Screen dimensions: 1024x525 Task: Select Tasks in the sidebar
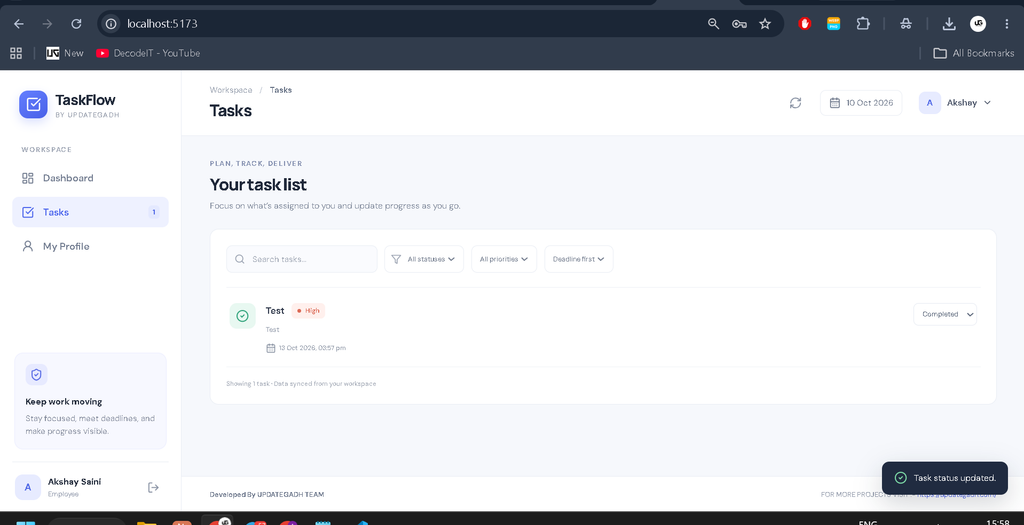pyautogui.click(x=90, y=212)
